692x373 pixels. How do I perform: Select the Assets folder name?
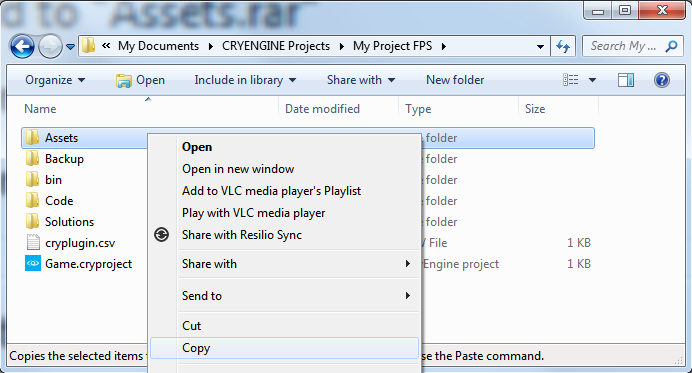[61, 138]
